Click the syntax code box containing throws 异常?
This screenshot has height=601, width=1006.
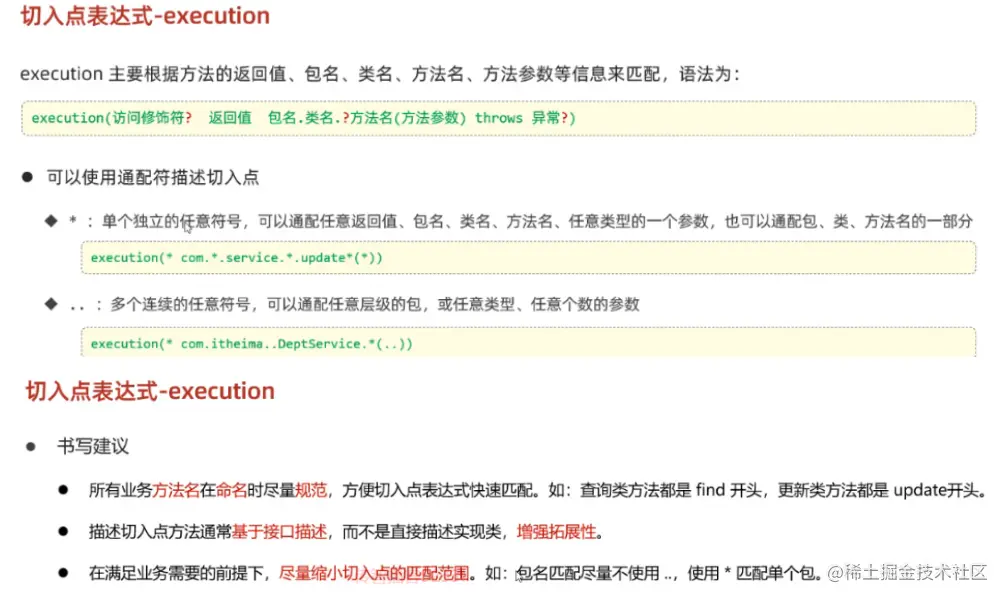click(x=499, y=118)
